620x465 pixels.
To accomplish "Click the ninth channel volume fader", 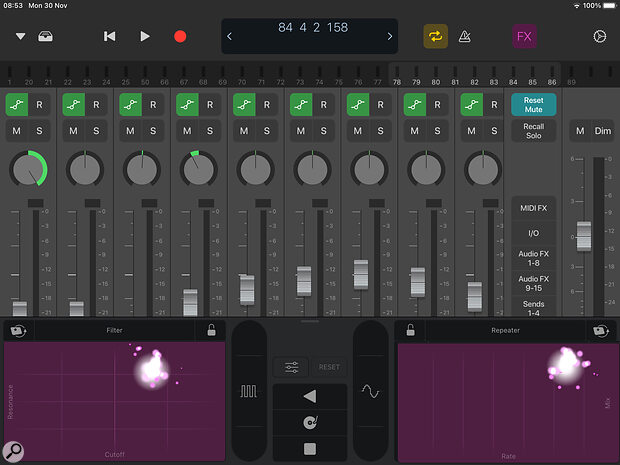I will click(474, 297).
